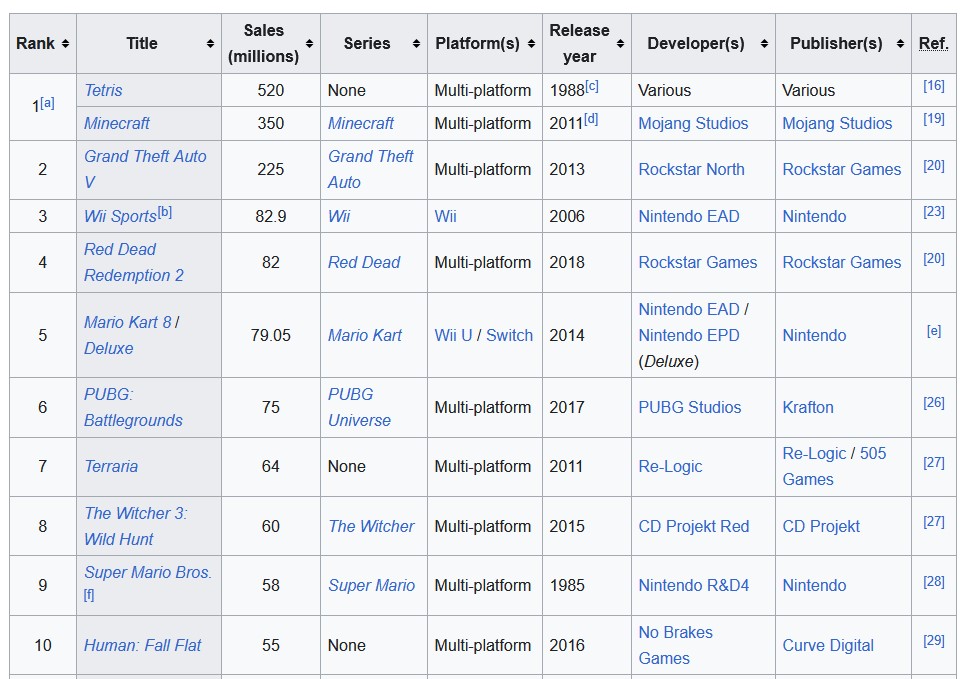
Task: Open the Tetris title link
Action: pos(103,90)
